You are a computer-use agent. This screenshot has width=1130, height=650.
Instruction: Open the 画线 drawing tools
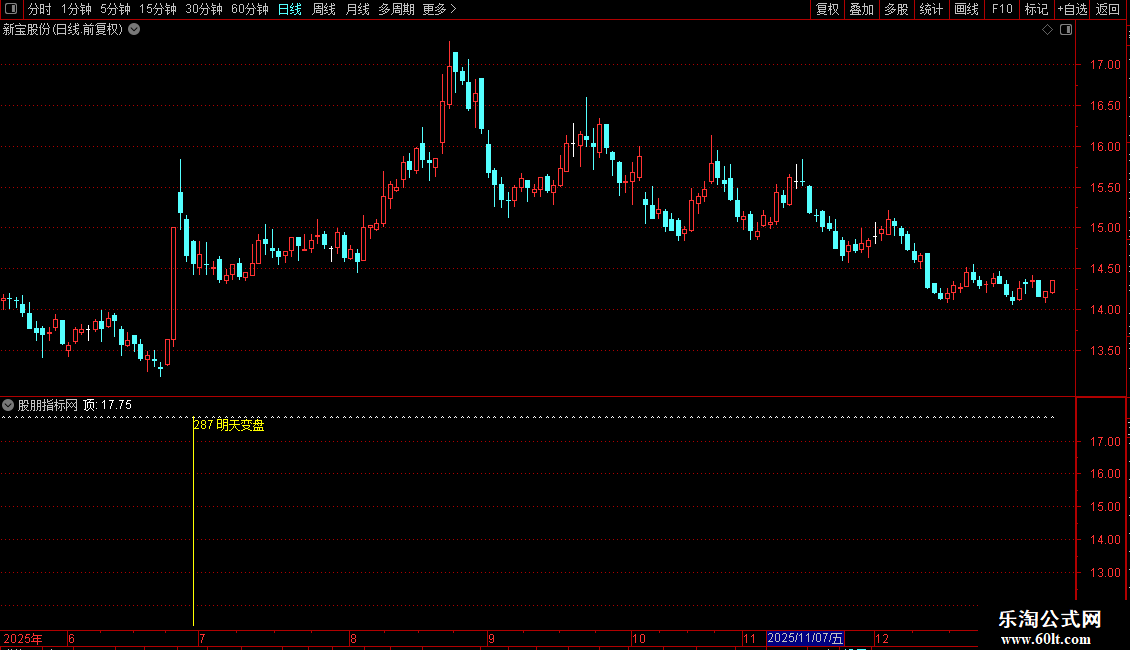(966, 9)
